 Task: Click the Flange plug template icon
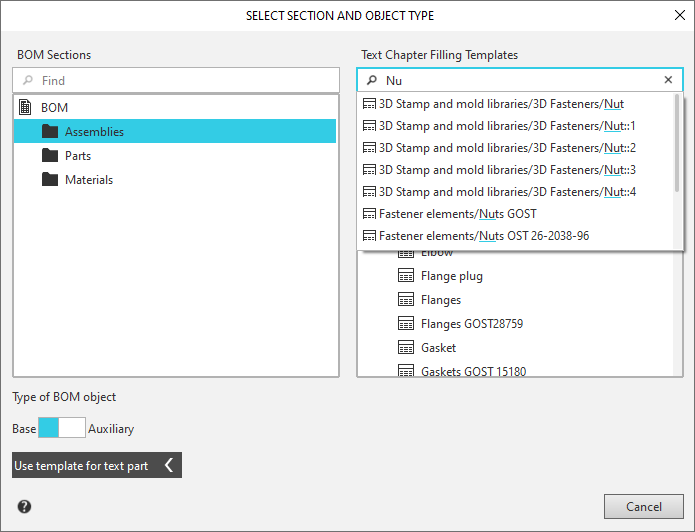(406, 276)
